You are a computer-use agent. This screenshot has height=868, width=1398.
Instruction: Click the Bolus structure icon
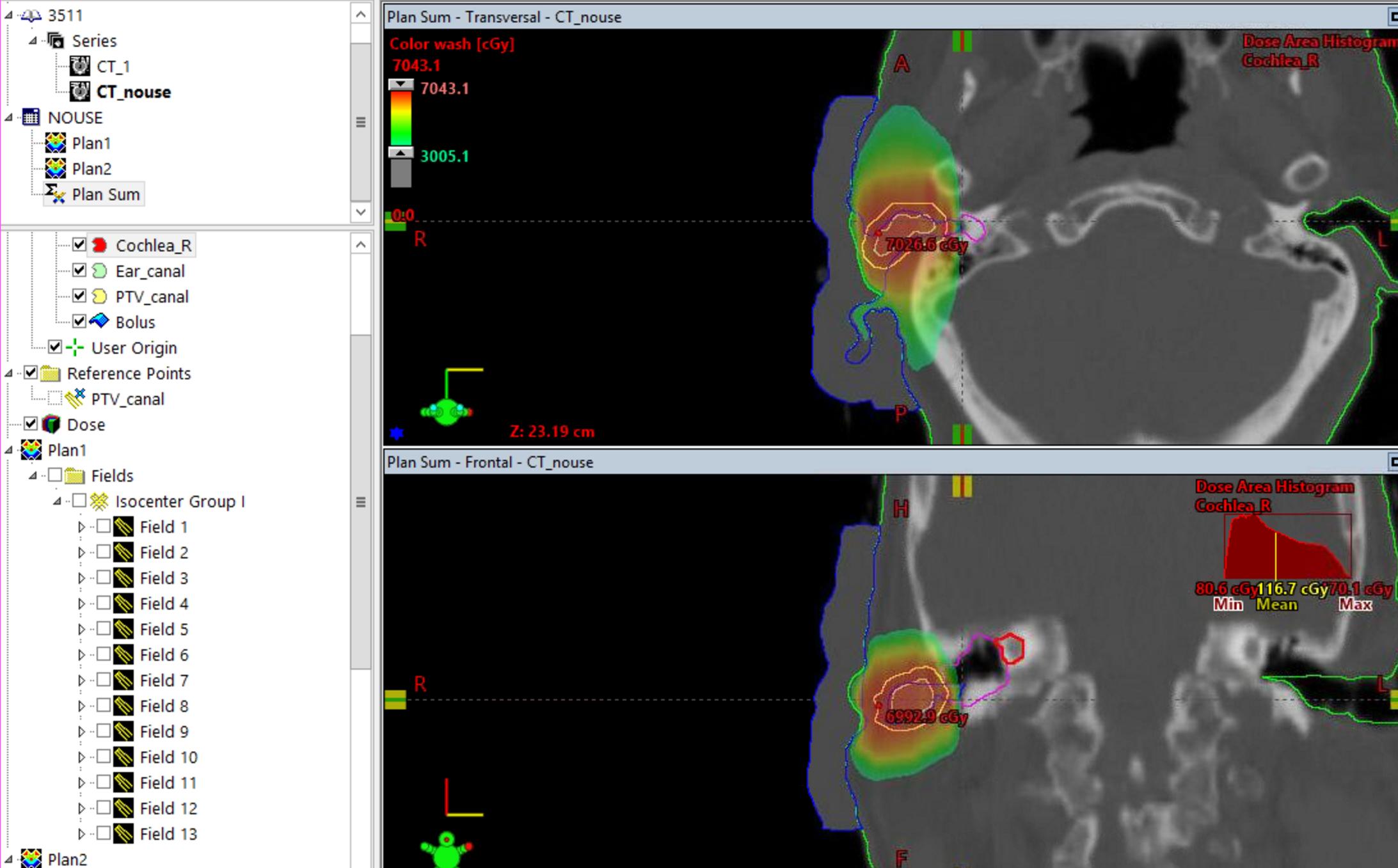click(x=99, y=321)
